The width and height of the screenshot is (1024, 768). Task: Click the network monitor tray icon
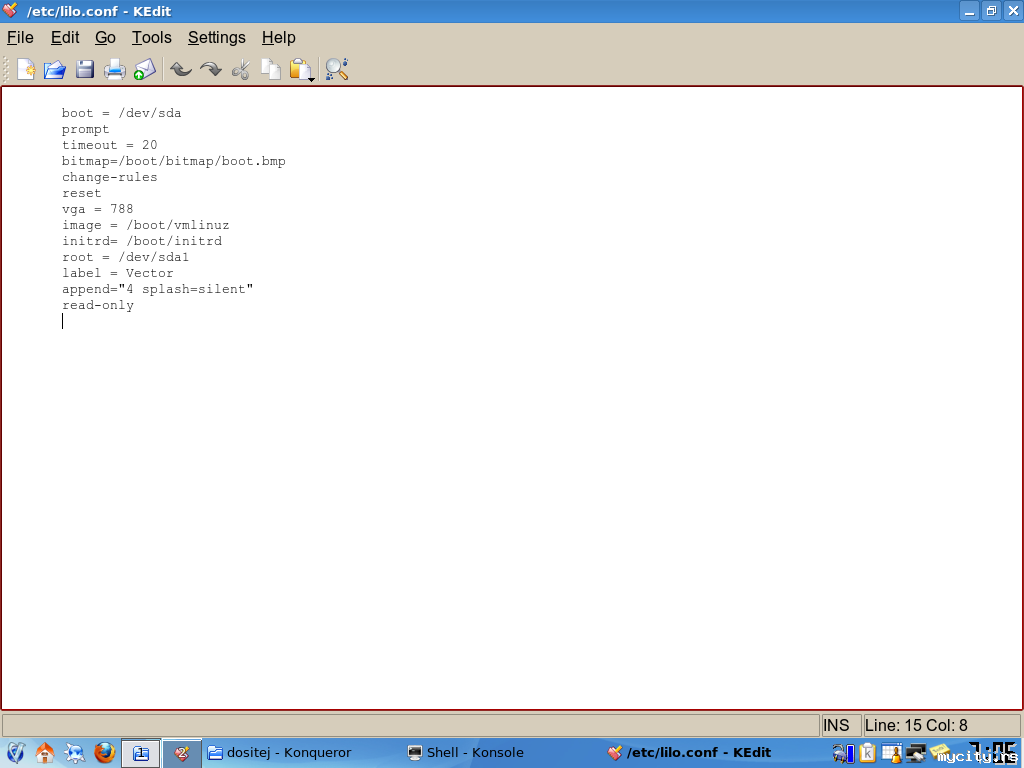[916, 753]
